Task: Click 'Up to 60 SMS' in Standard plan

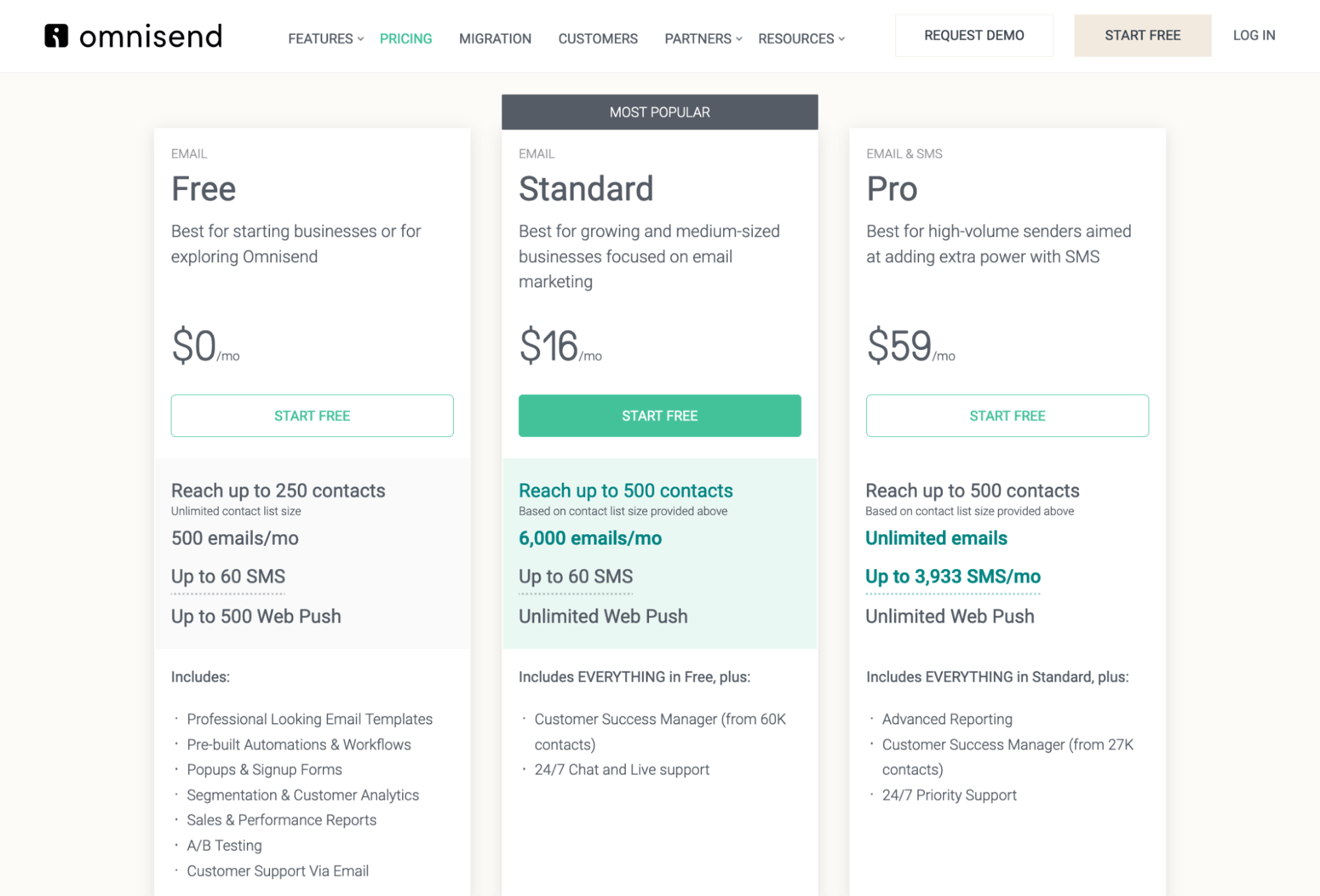Action: 575,576
